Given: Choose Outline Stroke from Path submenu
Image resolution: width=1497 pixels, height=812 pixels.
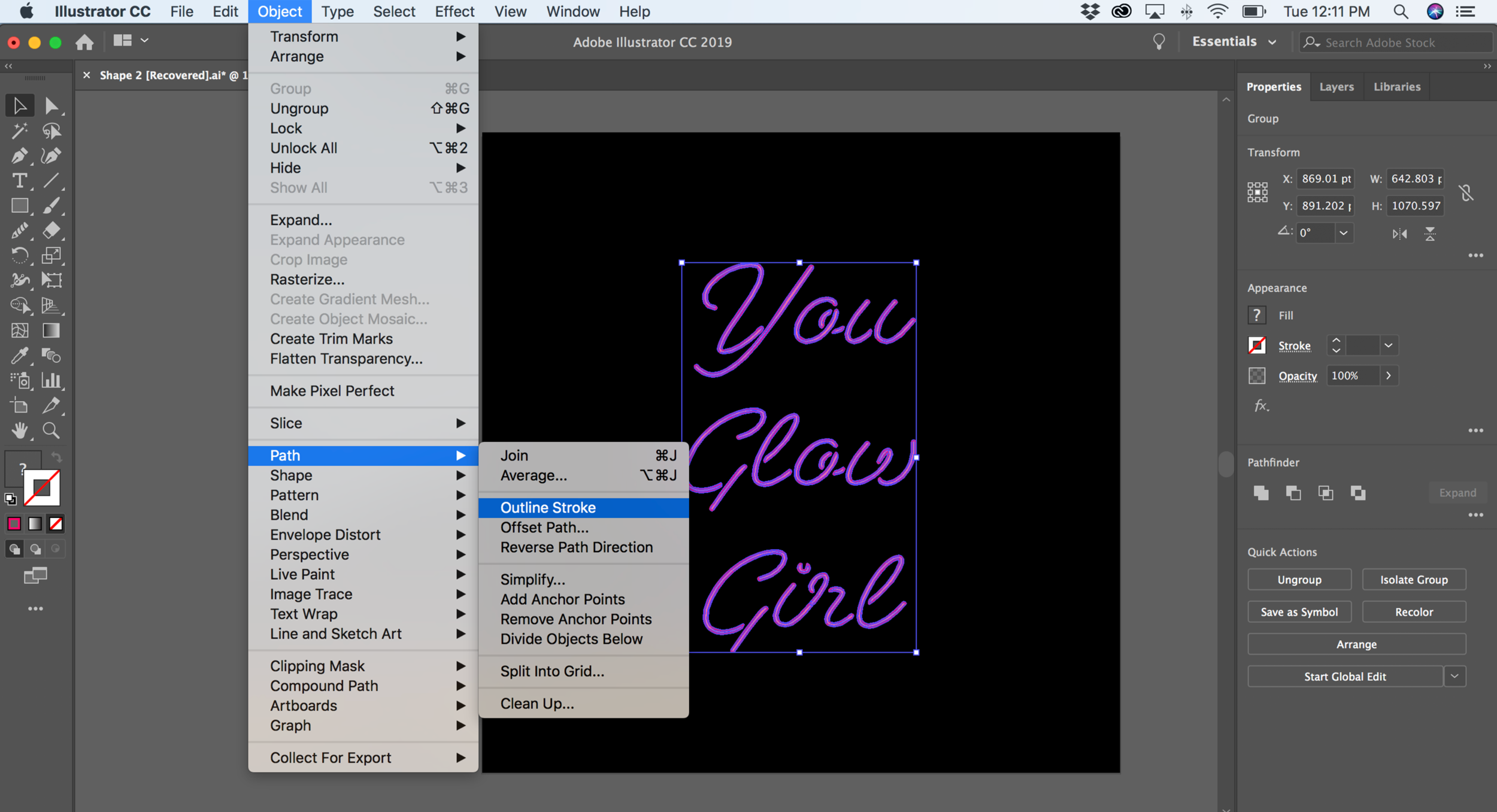Looking at the screenshot, I should (584, 507).
